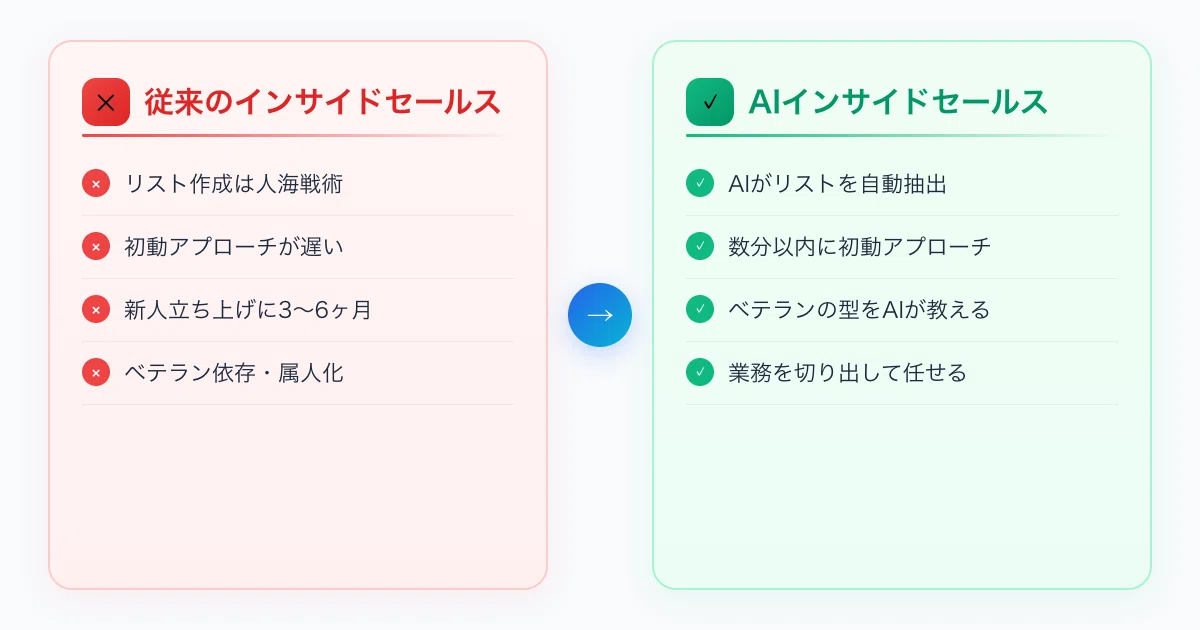
Task: Click green check icon beside 数分以内に初動アプローチ
Action: (x=700, y=247)
